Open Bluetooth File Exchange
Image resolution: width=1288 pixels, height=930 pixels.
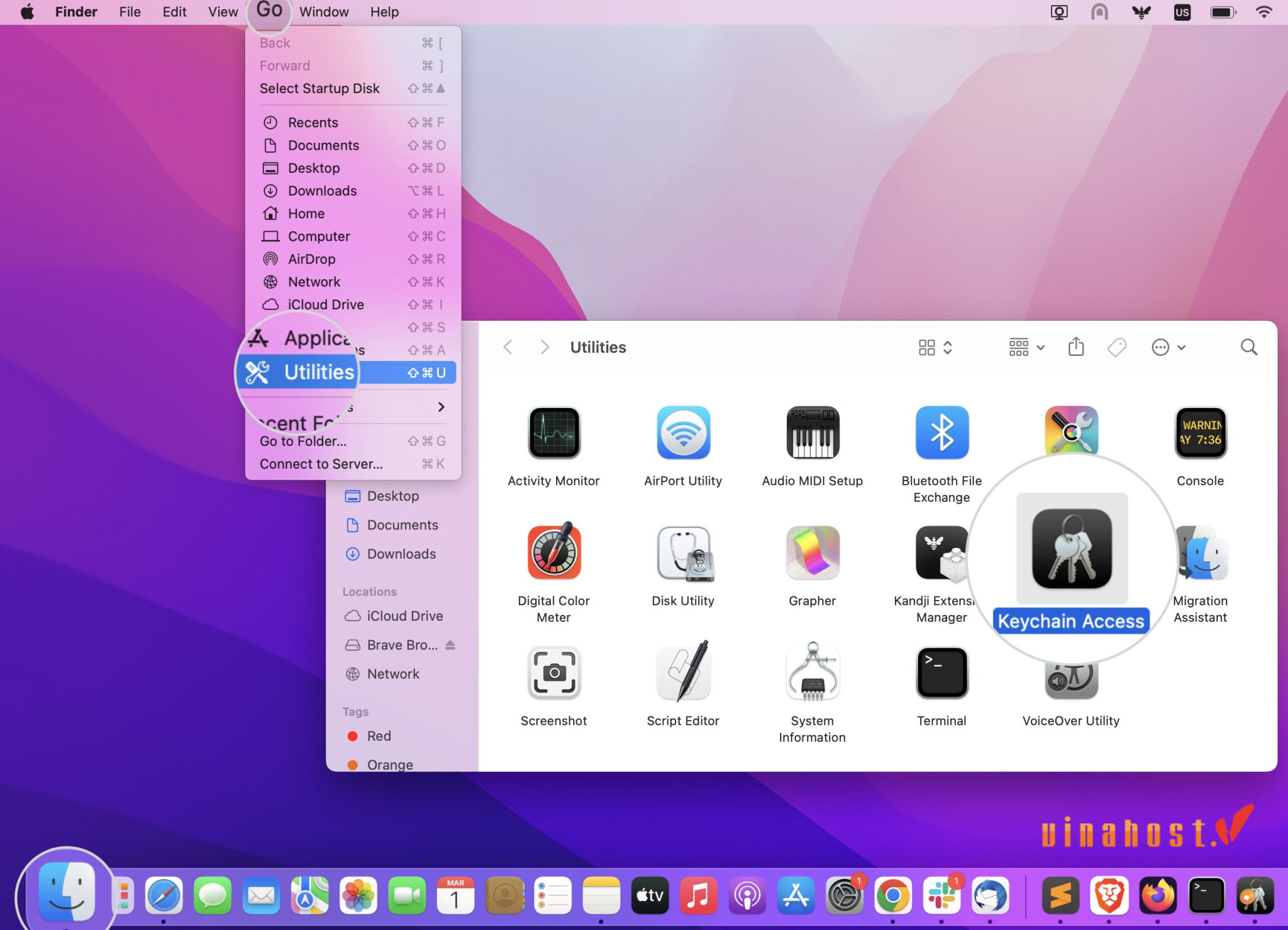(941, 433)
